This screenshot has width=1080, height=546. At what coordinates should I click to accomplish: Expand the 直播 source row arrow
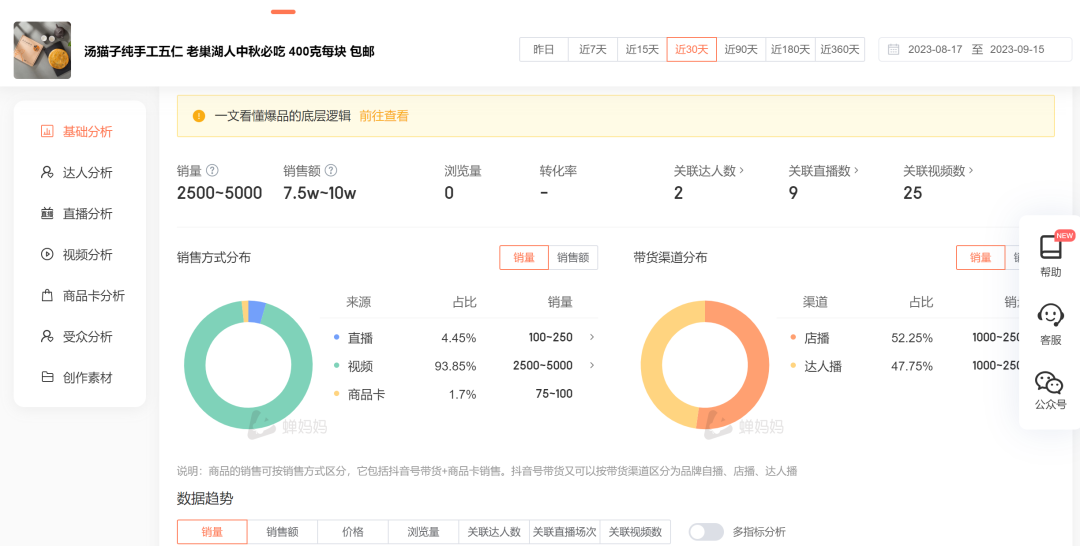pos(592,338)
